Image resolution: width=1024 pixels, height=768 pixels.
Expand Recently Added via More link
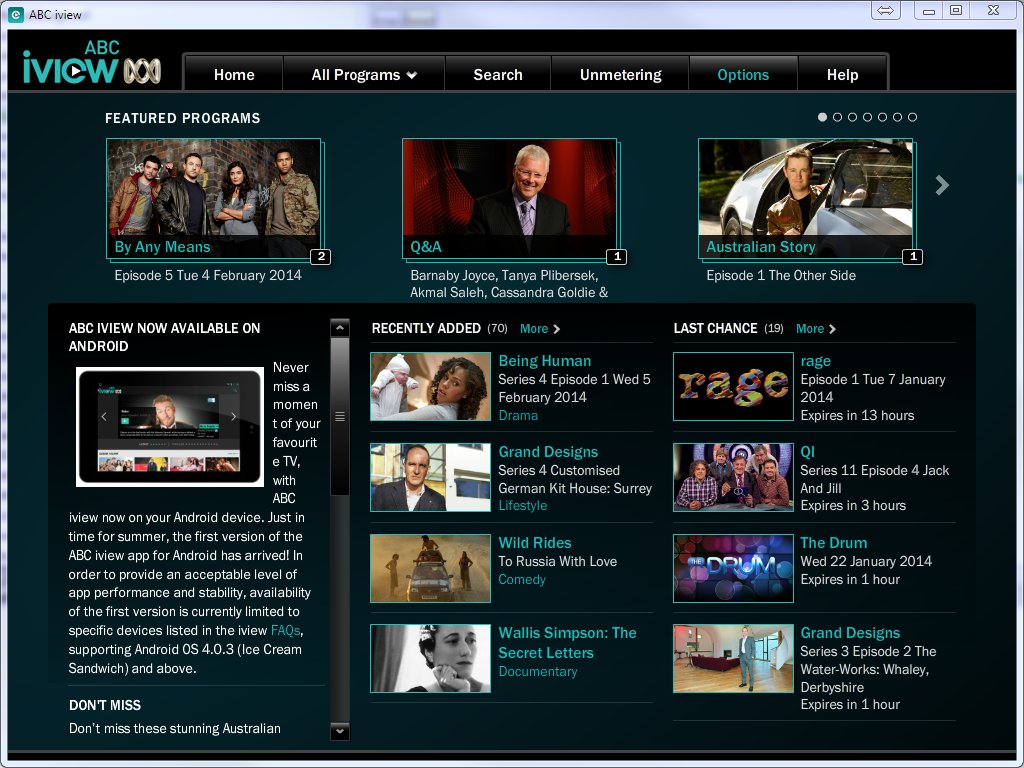click(x=540, y=328)
